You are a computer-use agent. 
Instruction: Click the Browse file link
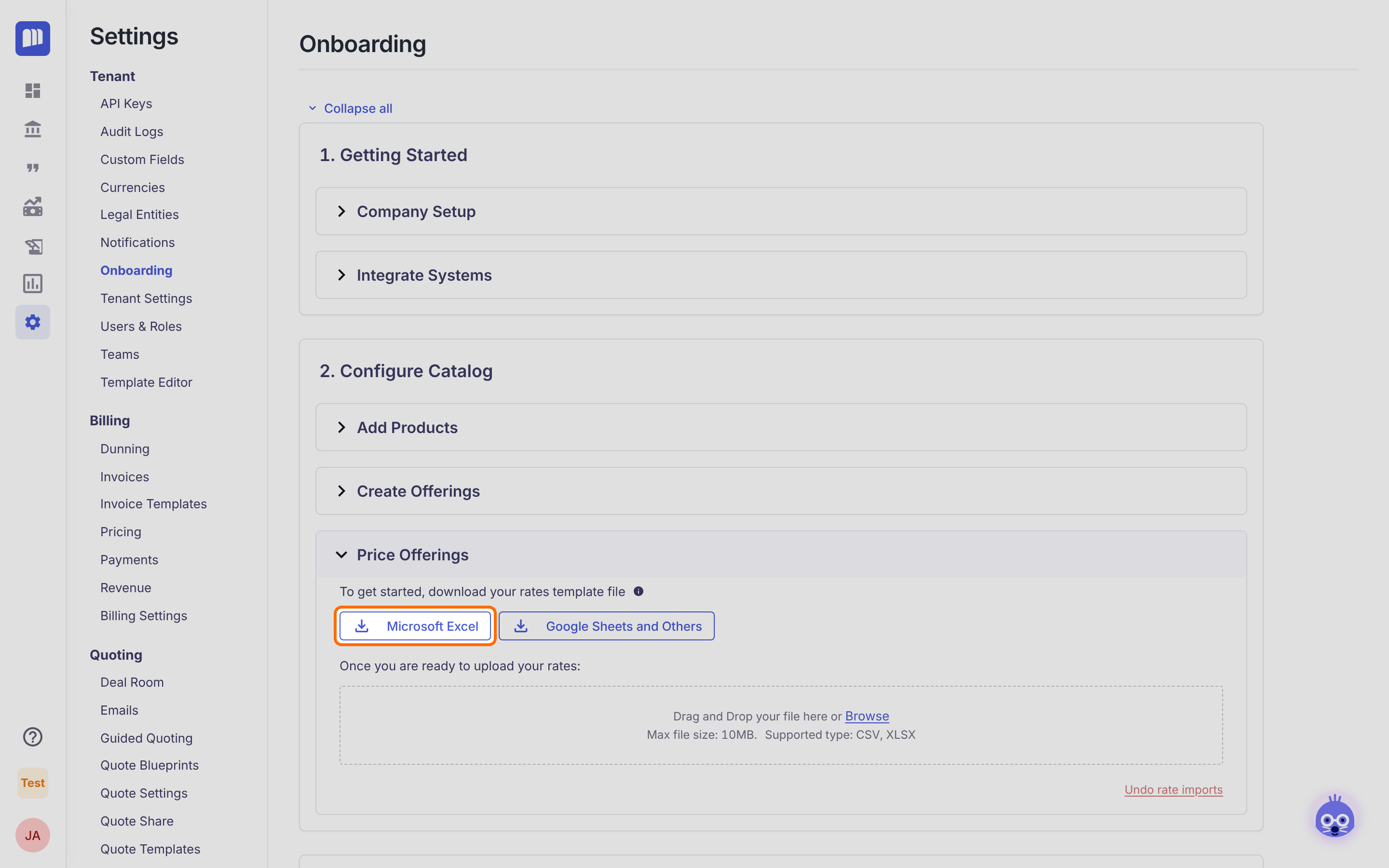[867, 716]
